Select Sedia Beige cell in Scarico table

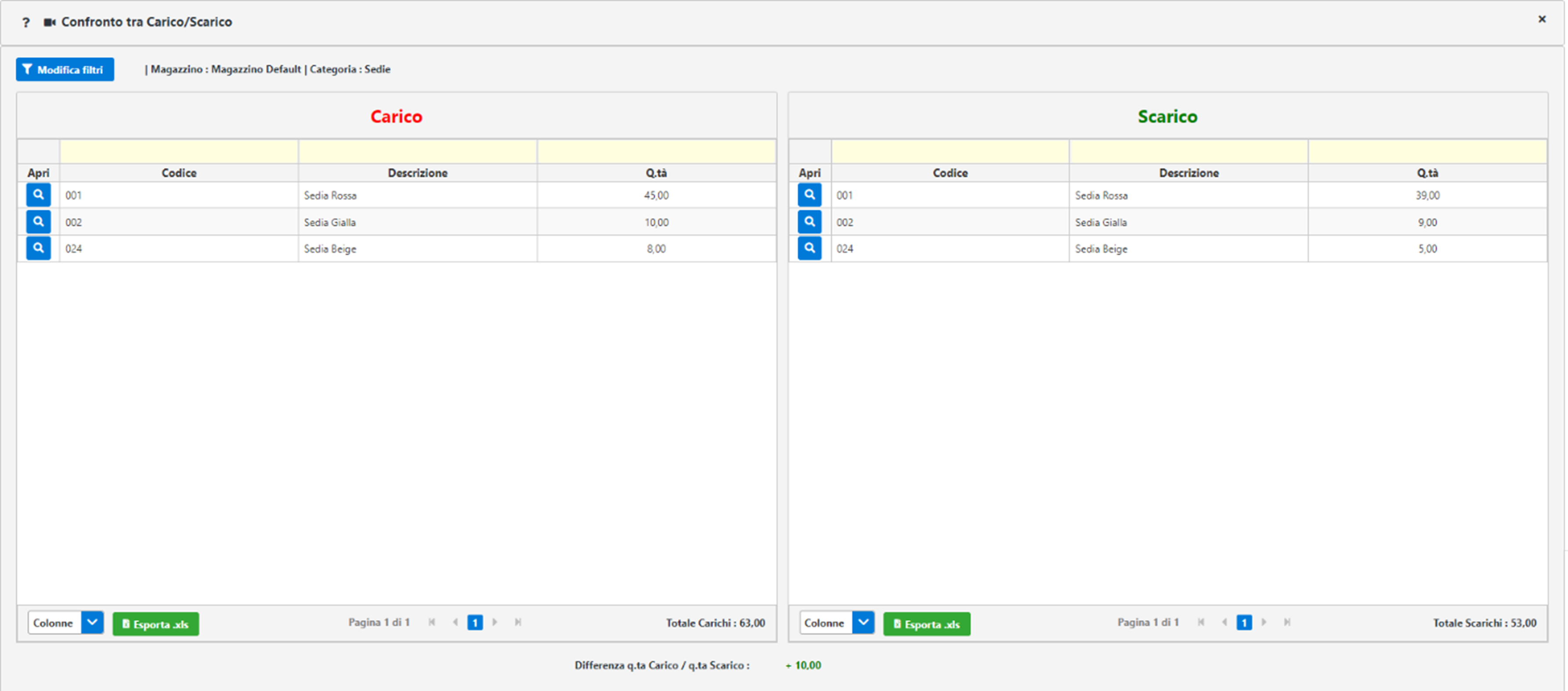1189,249
